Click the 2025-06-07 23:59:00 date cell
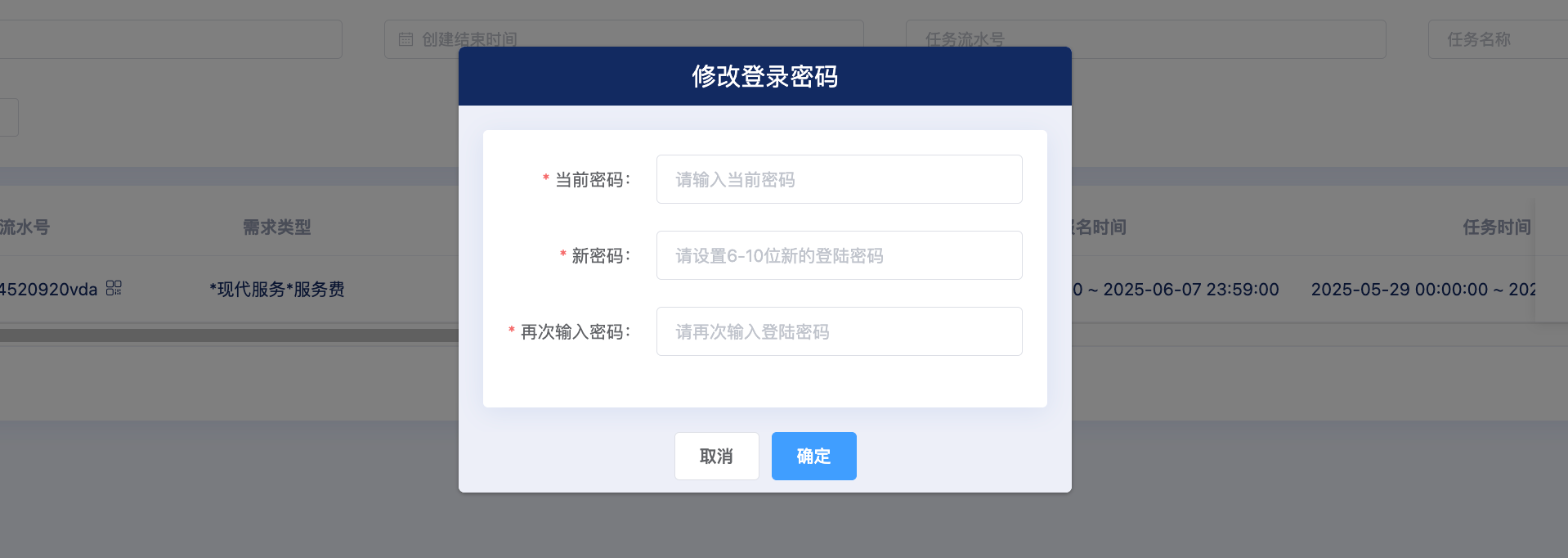Screen dimensions: 1568x558 (x=1190, y=289)
